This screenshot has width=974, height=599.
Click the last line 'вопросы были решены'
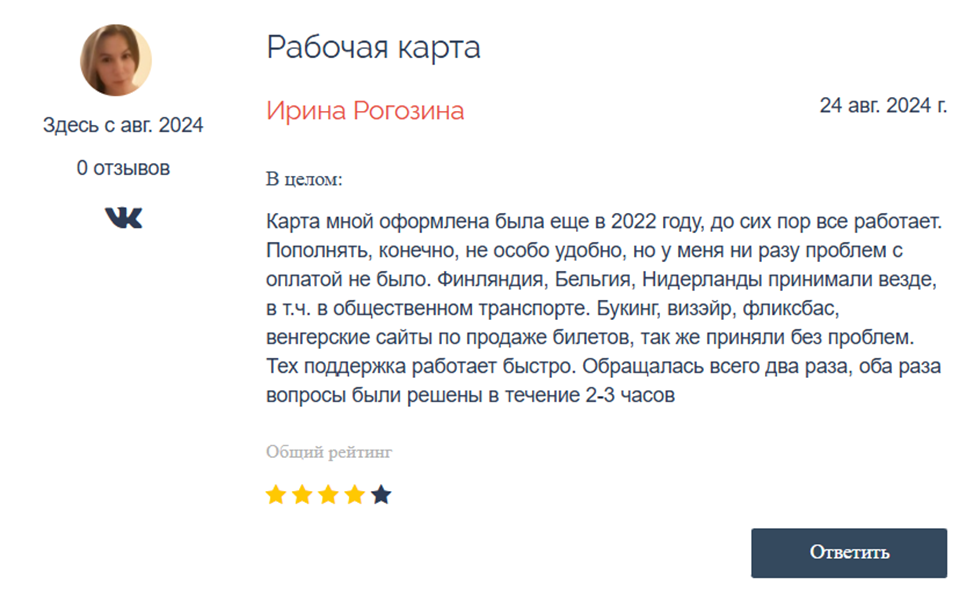click(470, 396)
